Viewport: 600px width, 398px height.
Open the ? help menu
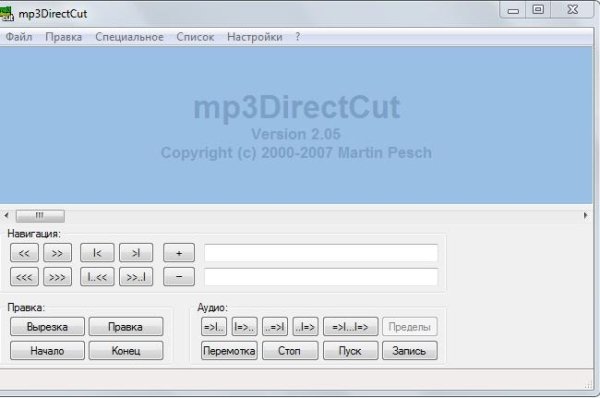[298, 37]
